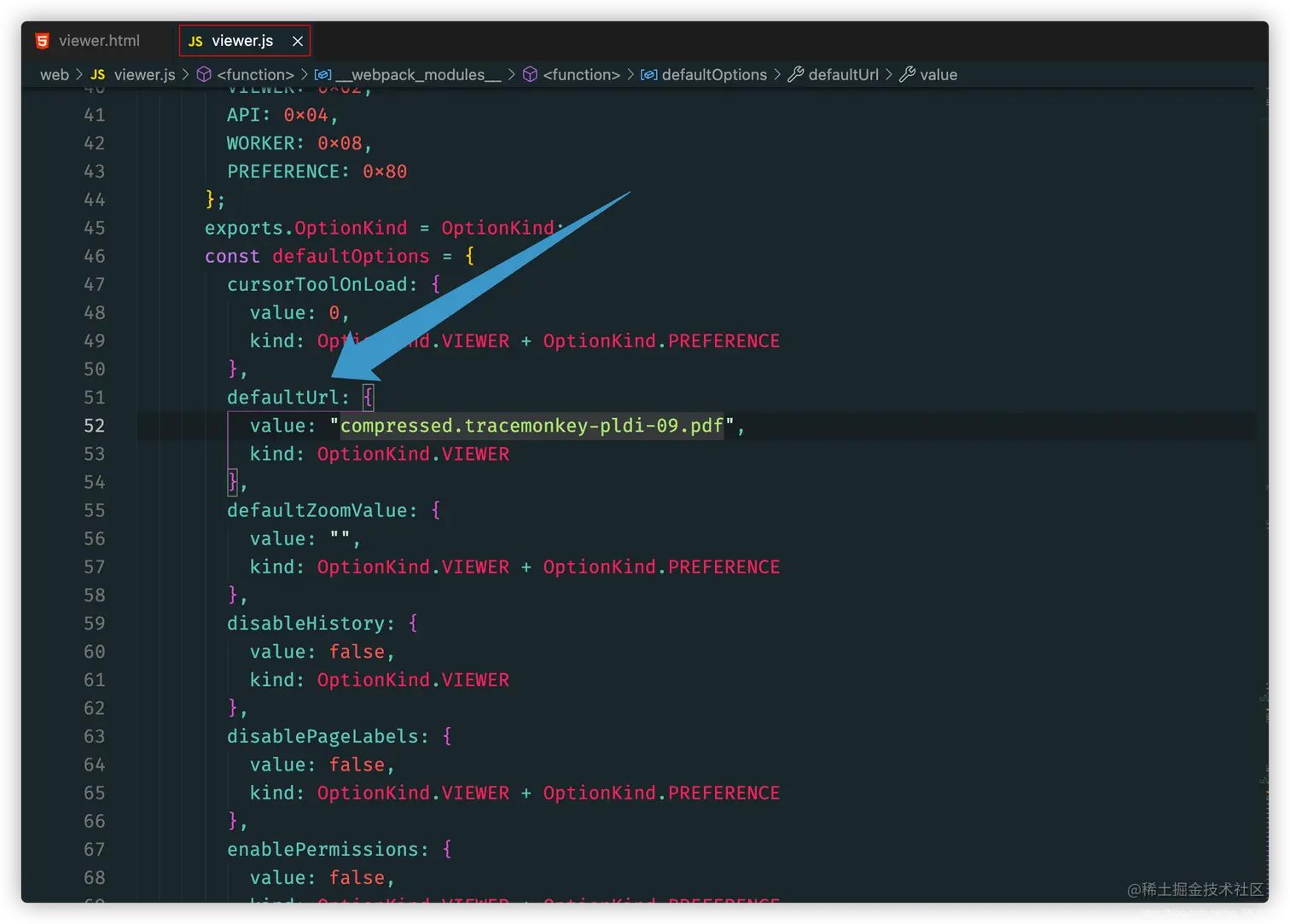Click the cube icon before first <function> breadcrumb
Screen dimensions: 1290x924
click(204, 75)
